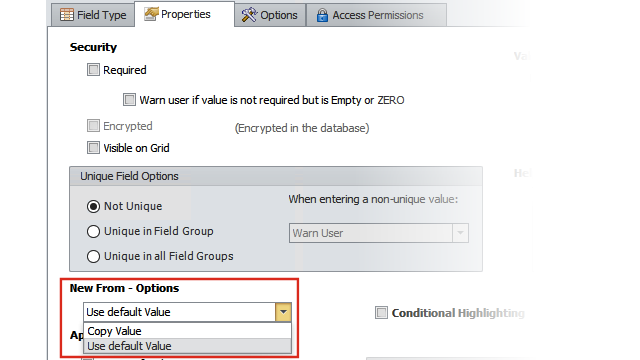Choose Unique in all Field Groups

(x=93, y=256)
